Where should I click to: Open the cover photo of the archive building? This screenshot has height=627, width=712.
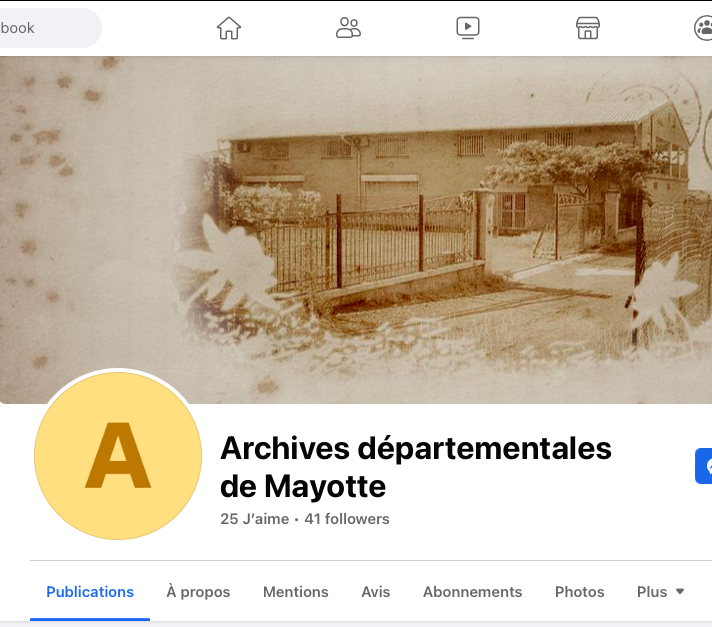[x=356, y=230]
